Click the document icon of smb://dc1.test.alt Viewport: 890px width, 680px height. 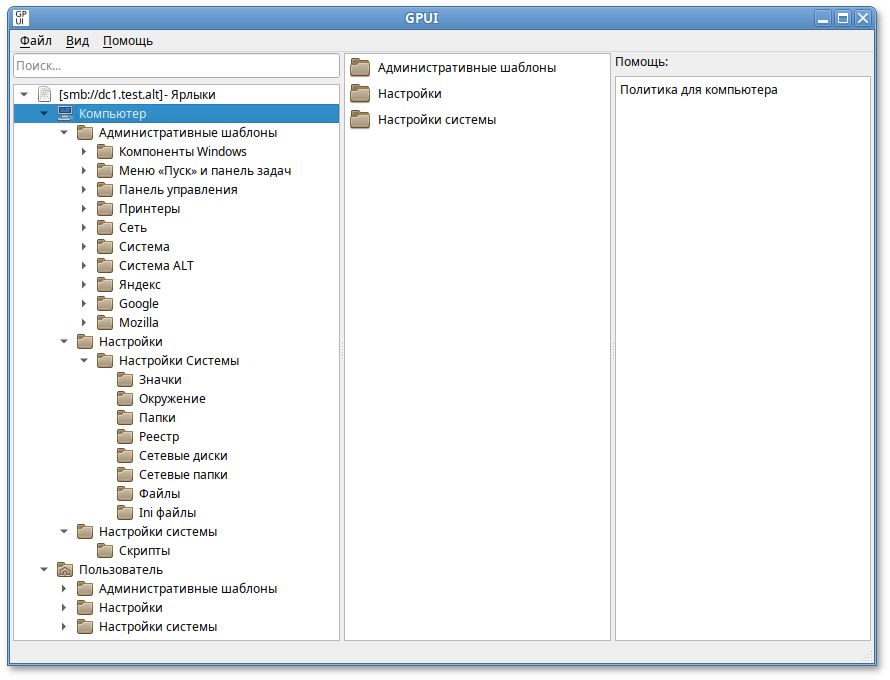tap(44, 94)
